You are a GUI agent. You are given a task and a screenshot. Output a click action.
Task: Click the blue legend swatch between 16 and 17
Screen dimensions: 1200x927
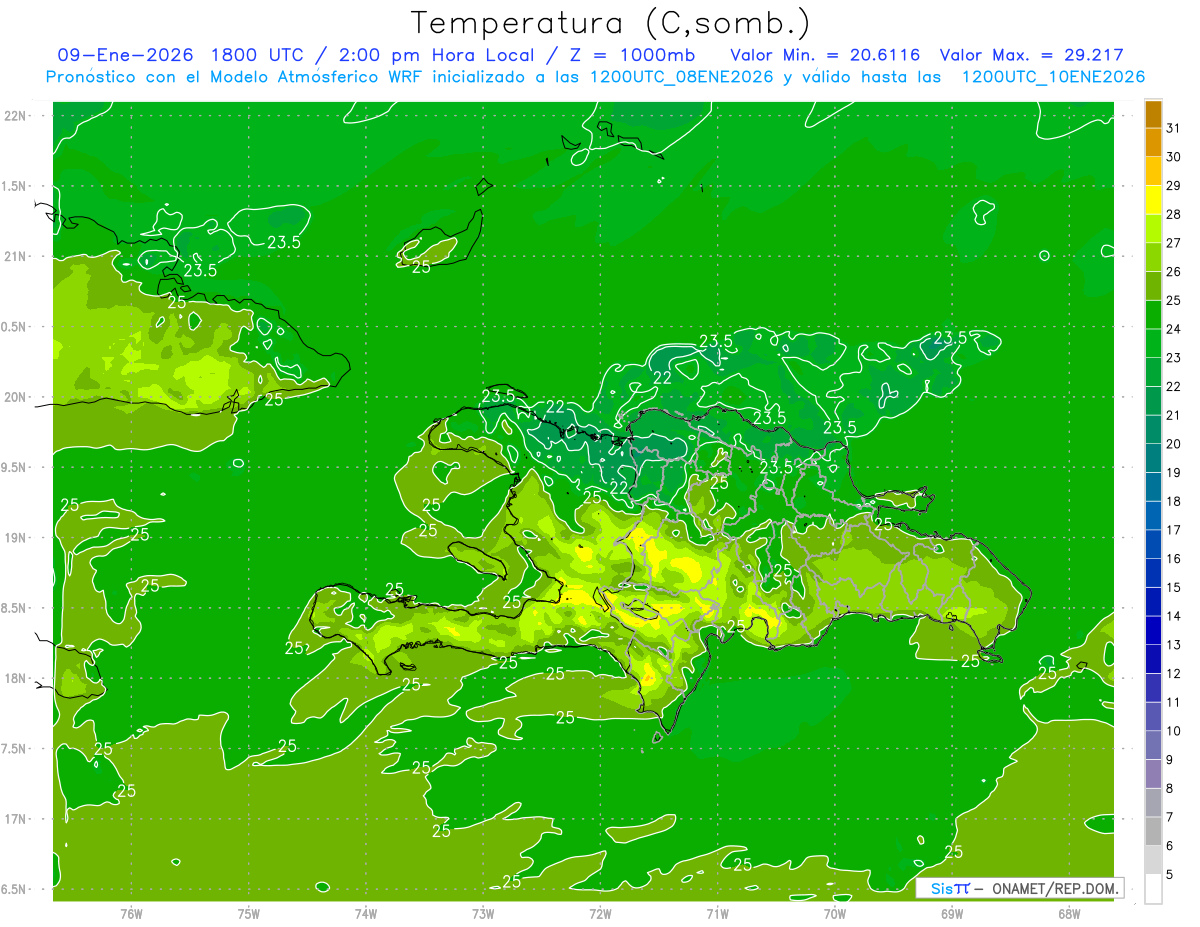(1153, 544)
